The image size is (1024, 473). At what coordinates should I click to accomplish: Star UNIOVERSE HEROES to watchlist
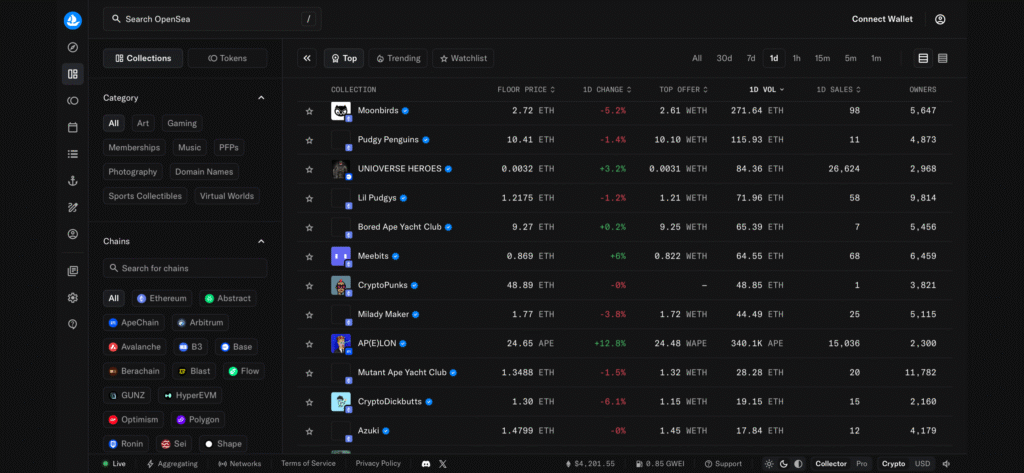pyautogui.click(x=310, y=169)
